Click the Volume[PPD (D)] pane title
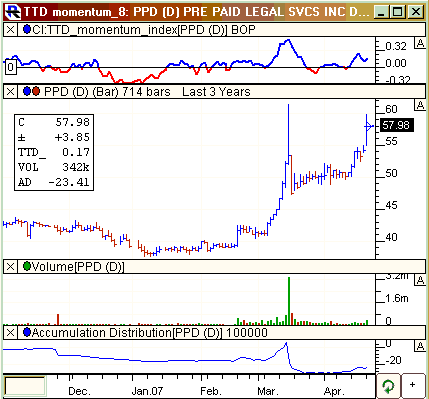Screen dimensions: 429x399 click(78, 267)
